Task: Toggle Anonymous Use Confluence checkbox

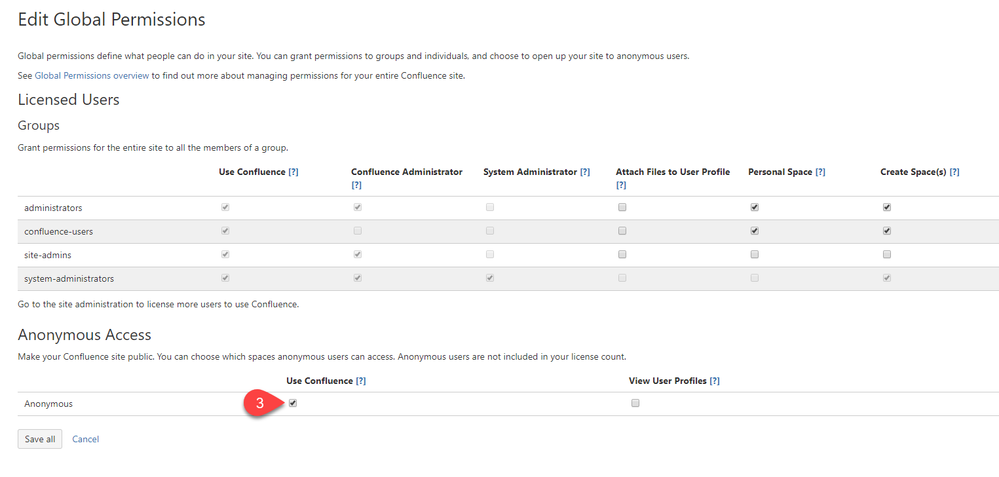Action: coord(292,403)
